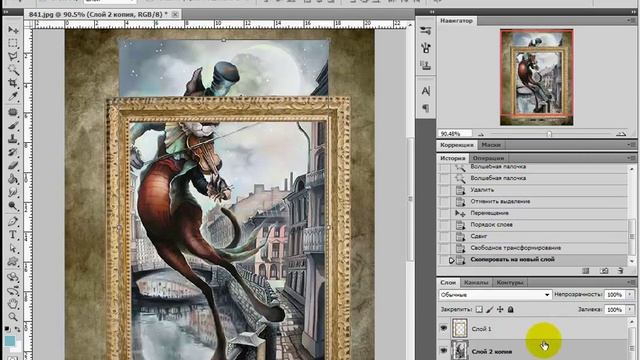Select the Zoom tool in toolbox
The width and height of the screenshot is (640, 360).
13,317
